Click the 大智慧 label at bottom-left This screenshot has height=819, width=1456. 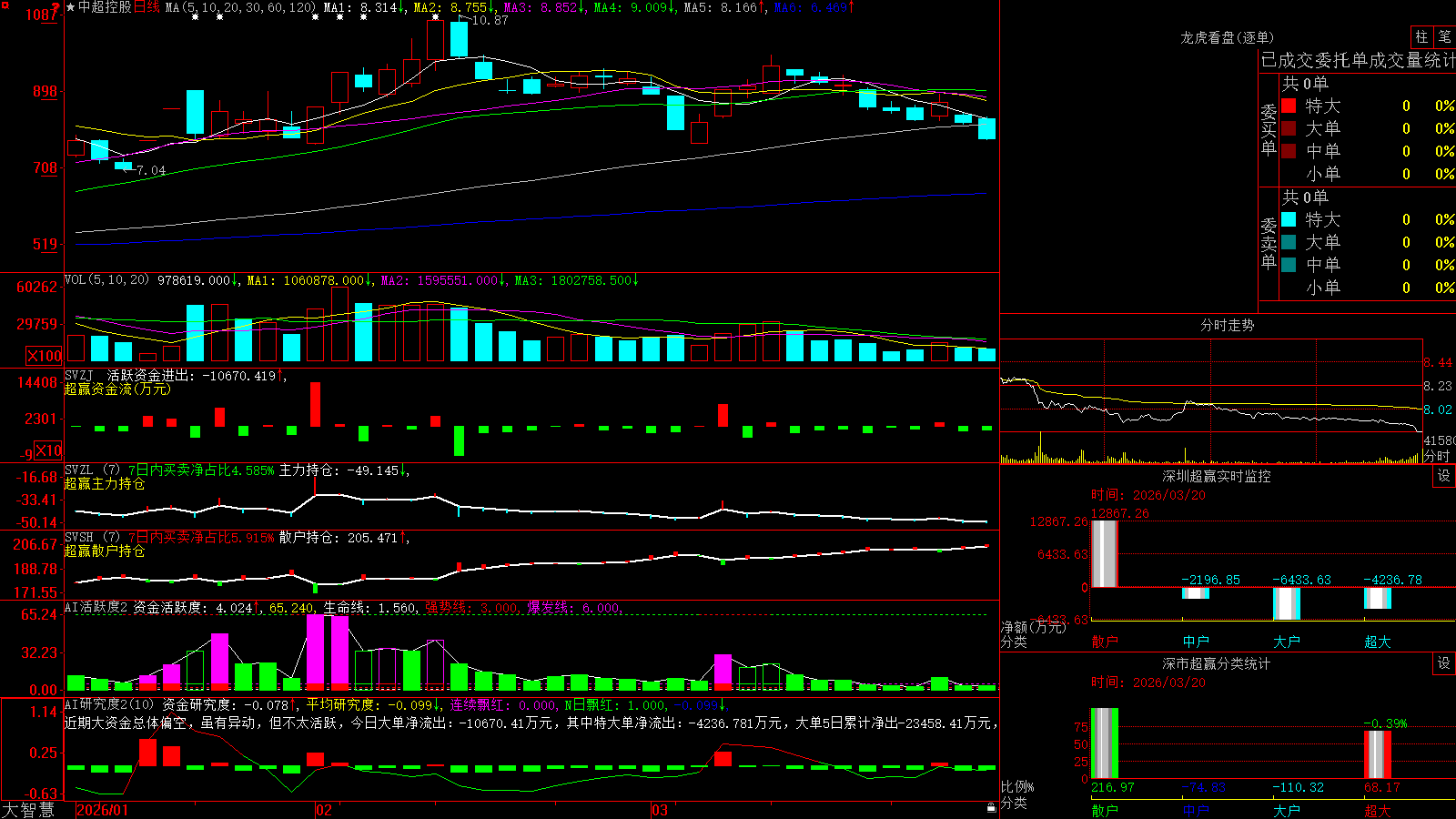coord(28,810)
